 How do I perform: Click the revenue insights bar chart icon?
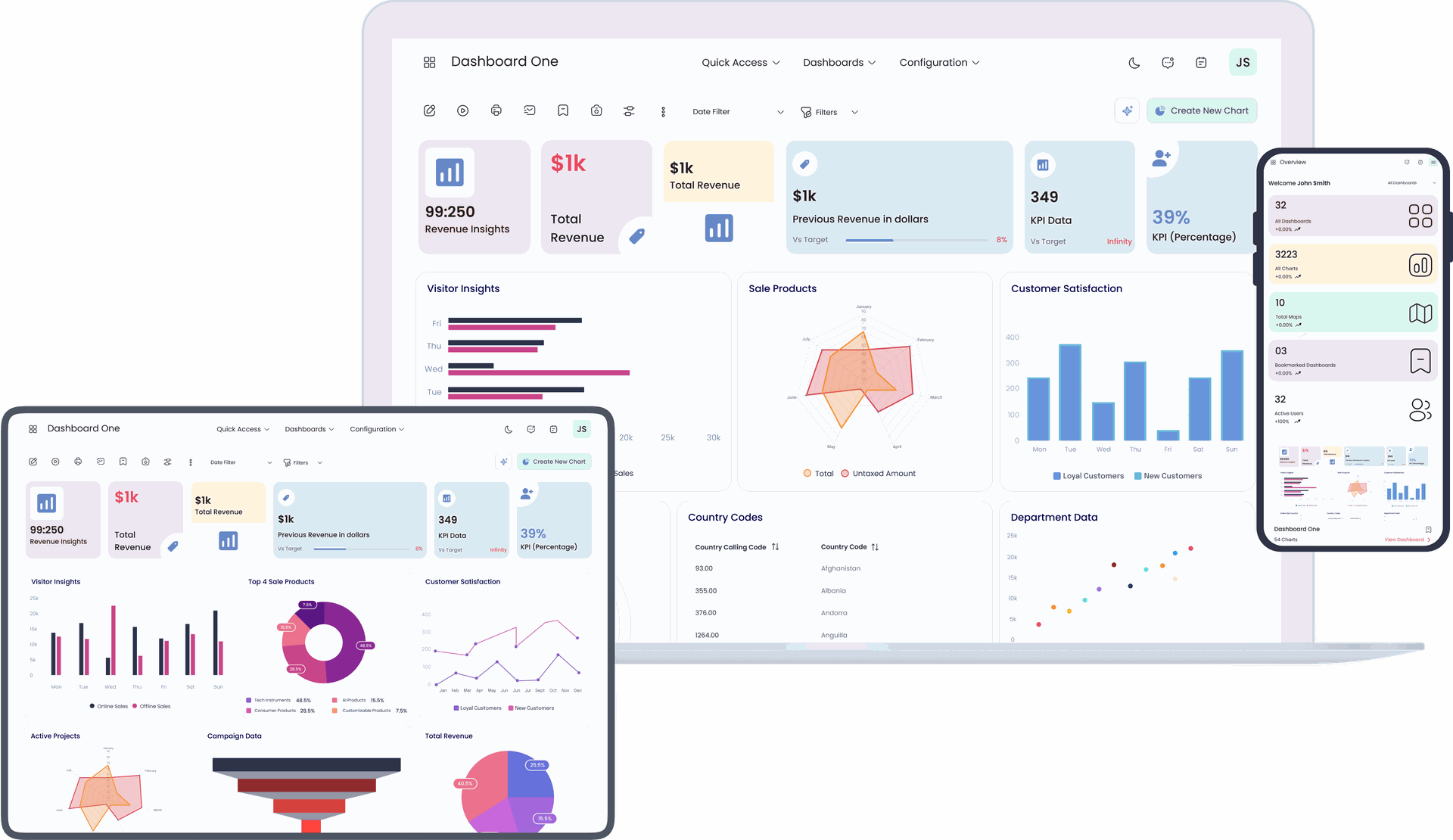click(x=450, y=170)
